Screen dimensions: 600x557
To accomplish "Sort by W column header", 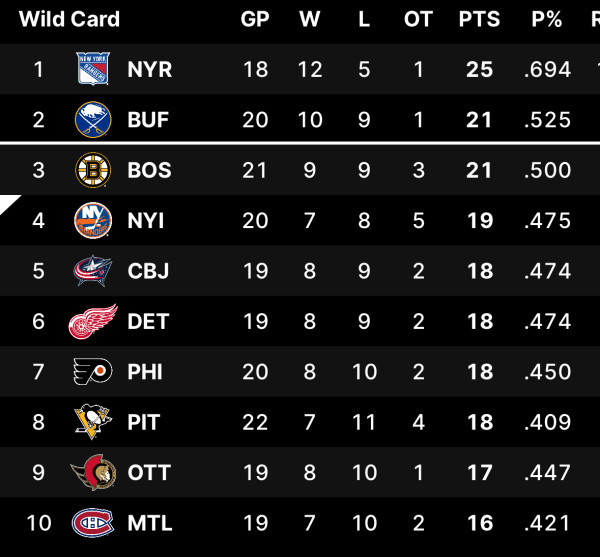I will [x=309, y=19].
